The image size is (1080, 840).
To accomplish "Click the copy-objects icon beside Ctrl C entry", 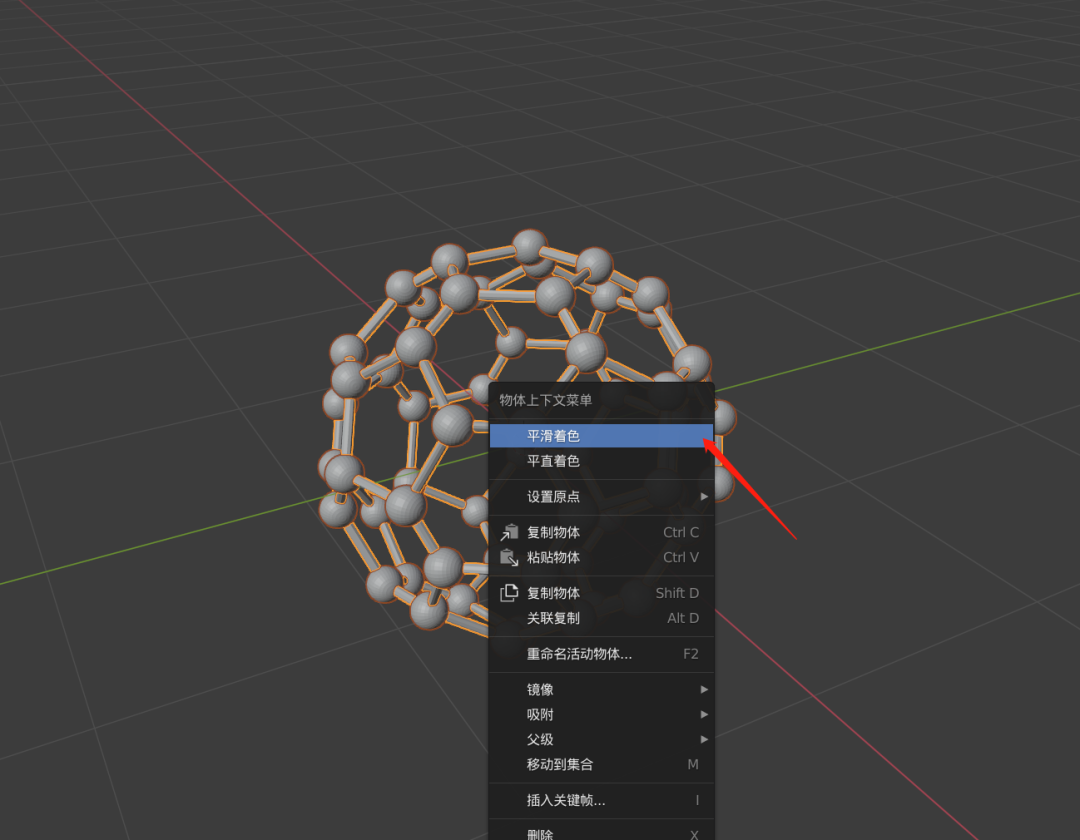I will coord(509,532).
